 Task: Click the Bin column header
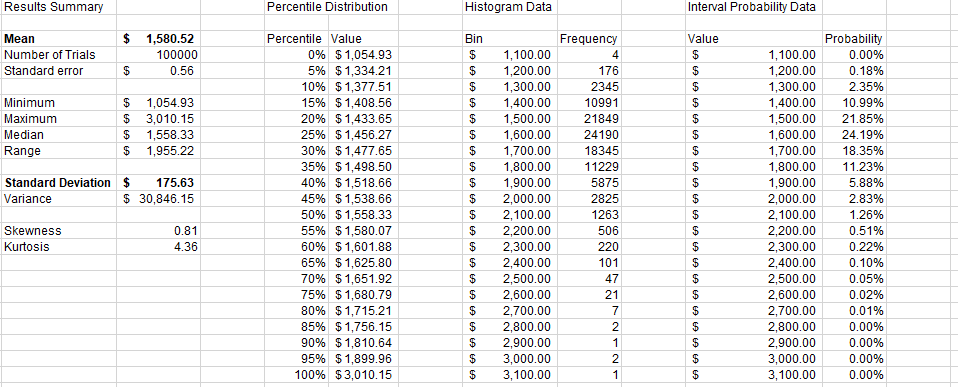tap(510, 39)
